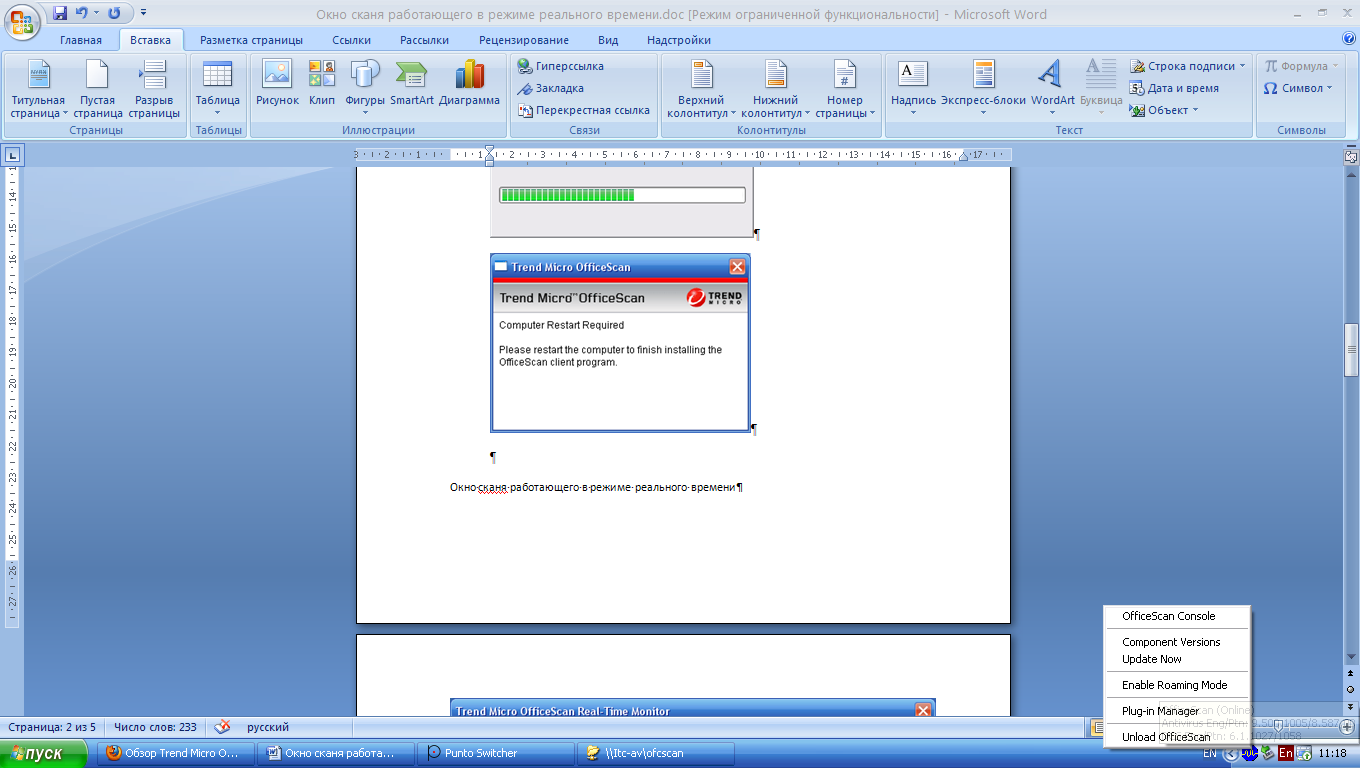The width and height of the screenshot is (1360, 768).
Task: Insert a page break (Разрыв страницы)
Action: click(x=154, y=89)
